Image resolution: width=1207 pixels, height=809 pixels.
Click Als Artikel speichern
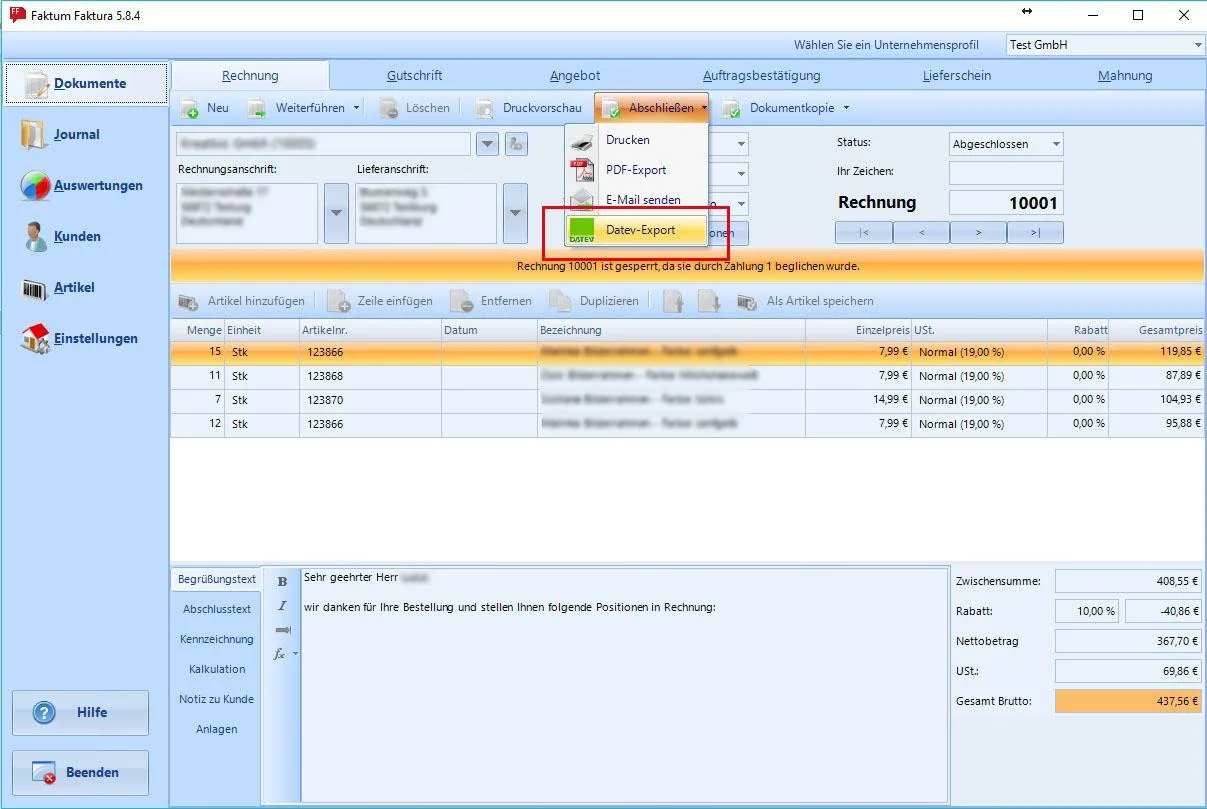coord(806,301)
